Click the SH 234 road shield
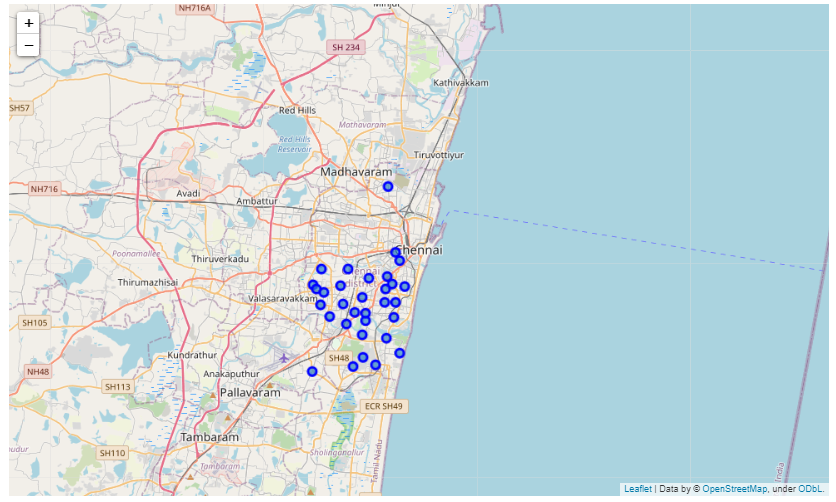Viewport: 836px width, 502px height. (346, 47)
